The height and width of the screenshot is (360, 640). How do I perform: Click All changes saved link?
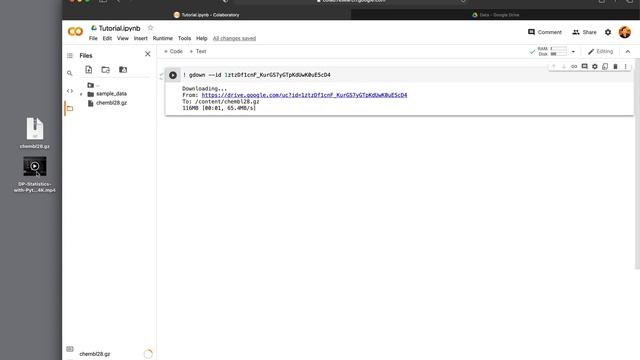pyautogui.click(x=234, y=38)
